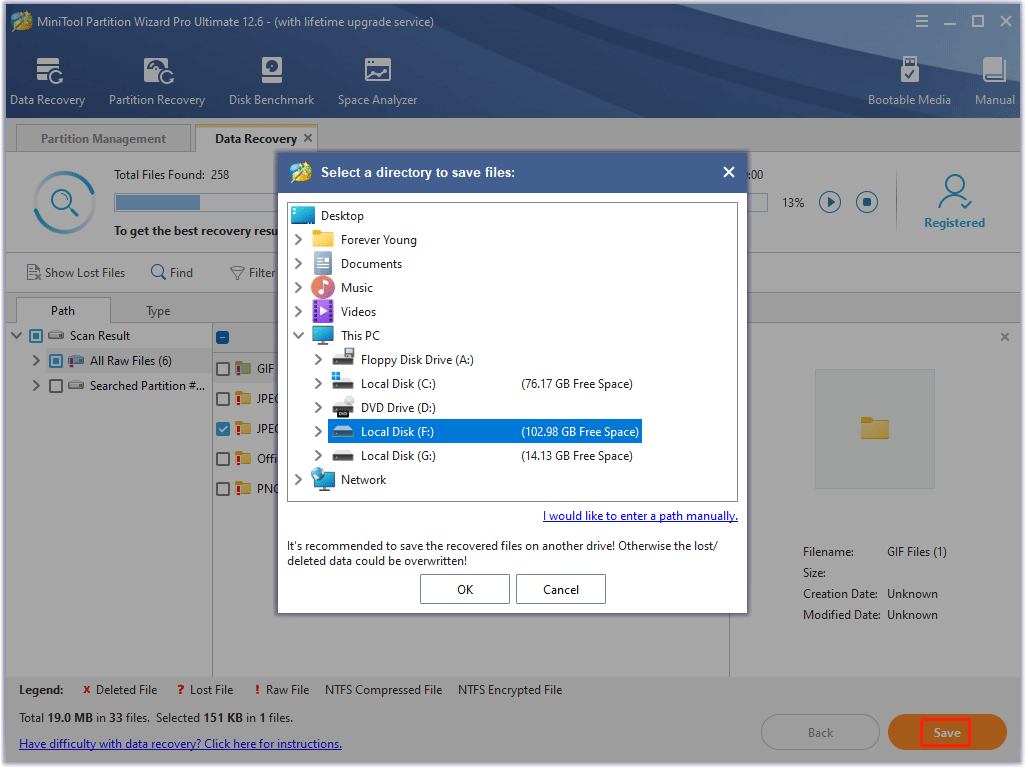Expand the Searched Partition node

(x=36, y=386)
